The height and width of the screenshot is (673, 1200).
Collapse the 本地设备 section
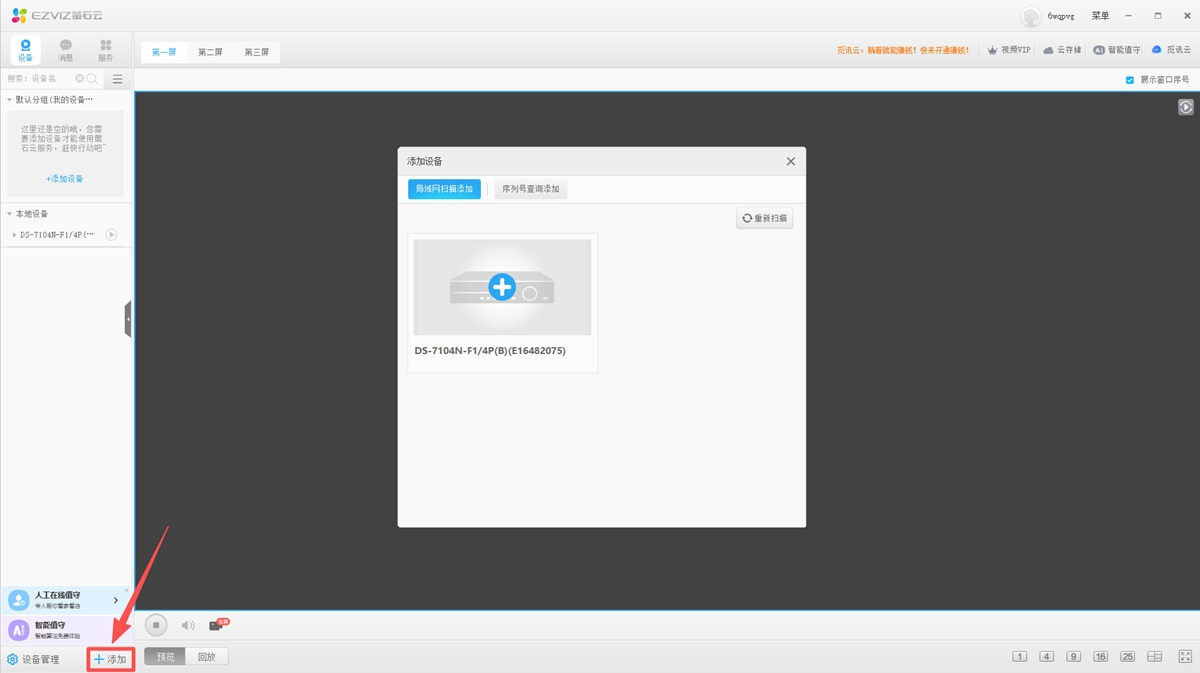coord(10,214)
